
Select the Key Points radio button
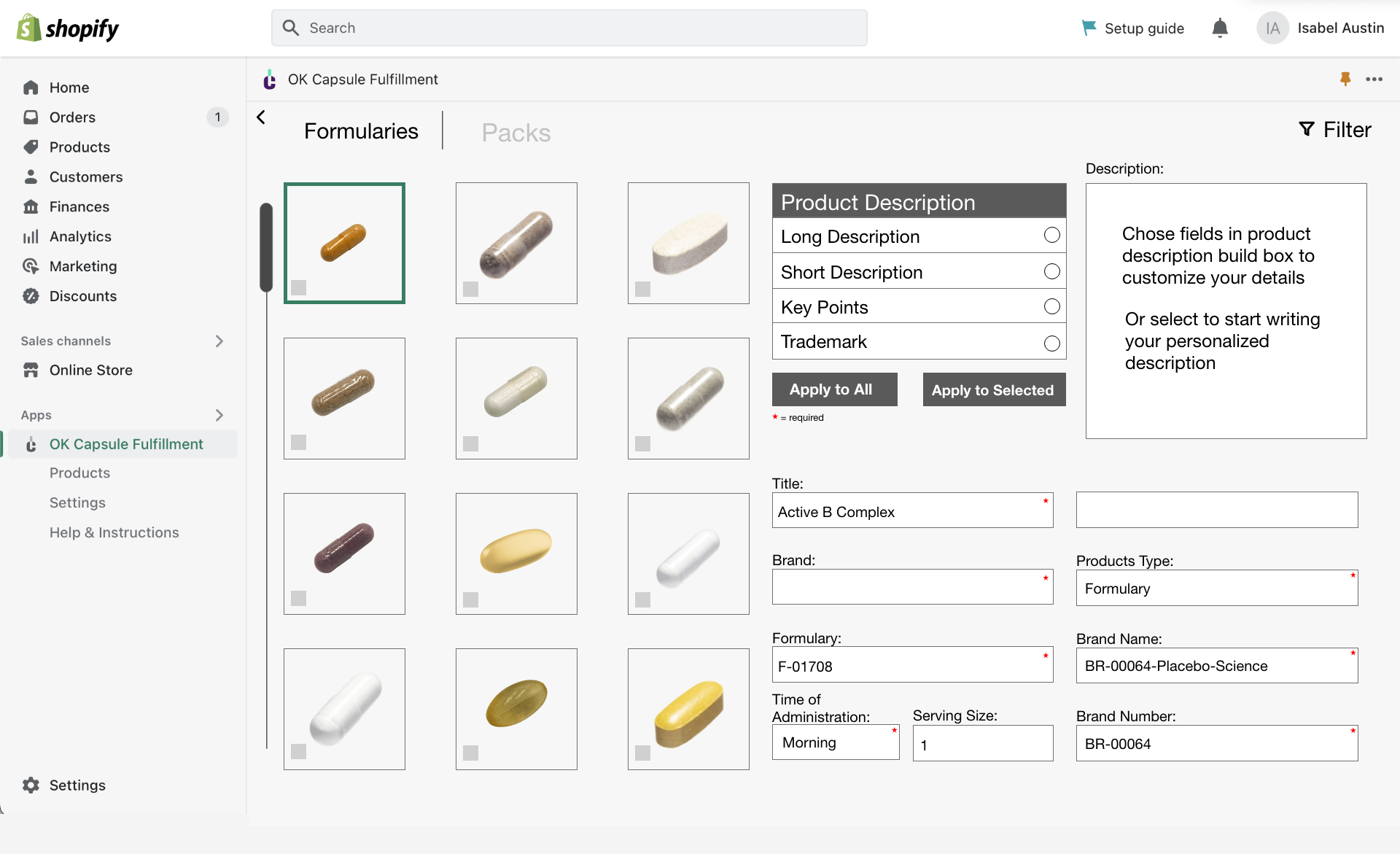point(1051,306)
